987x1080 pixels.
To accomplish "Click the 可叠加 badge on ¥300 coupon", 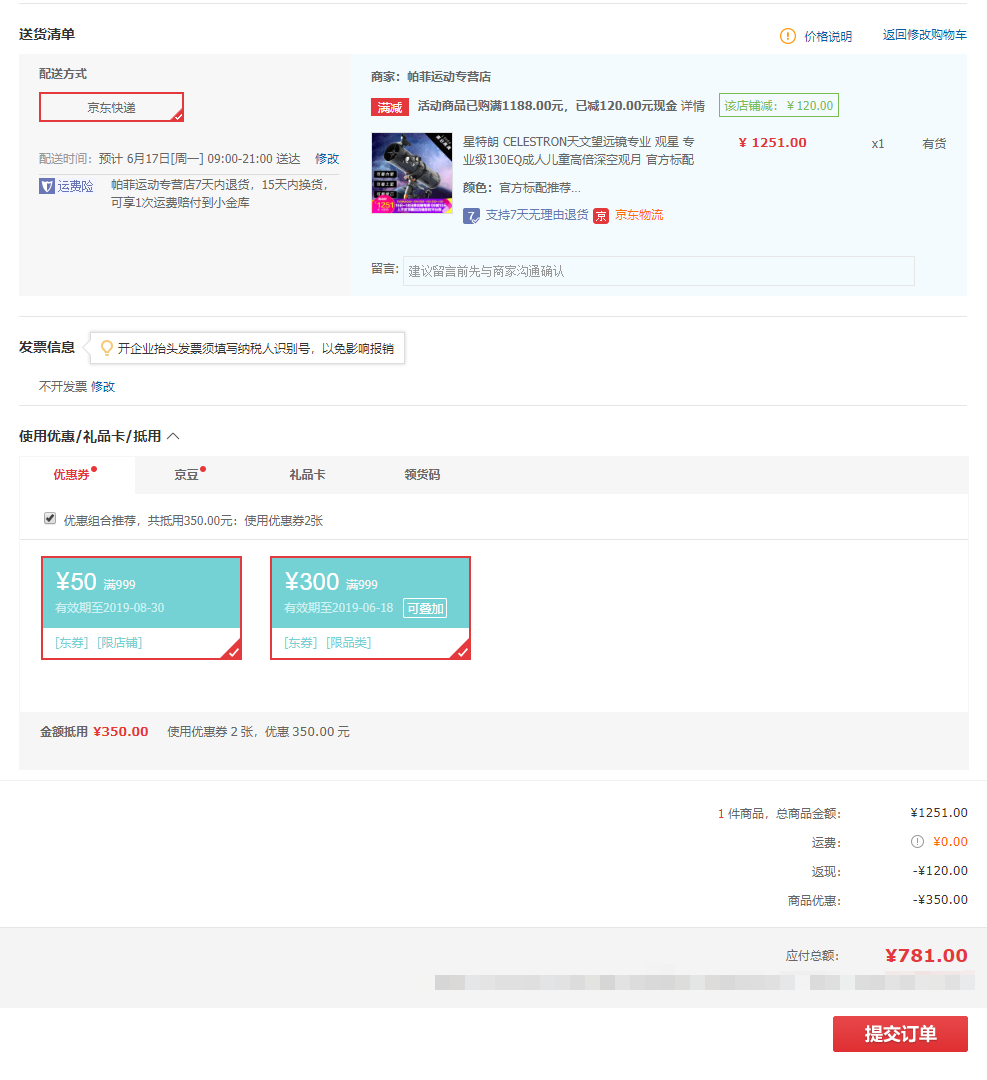I will 425,608.
